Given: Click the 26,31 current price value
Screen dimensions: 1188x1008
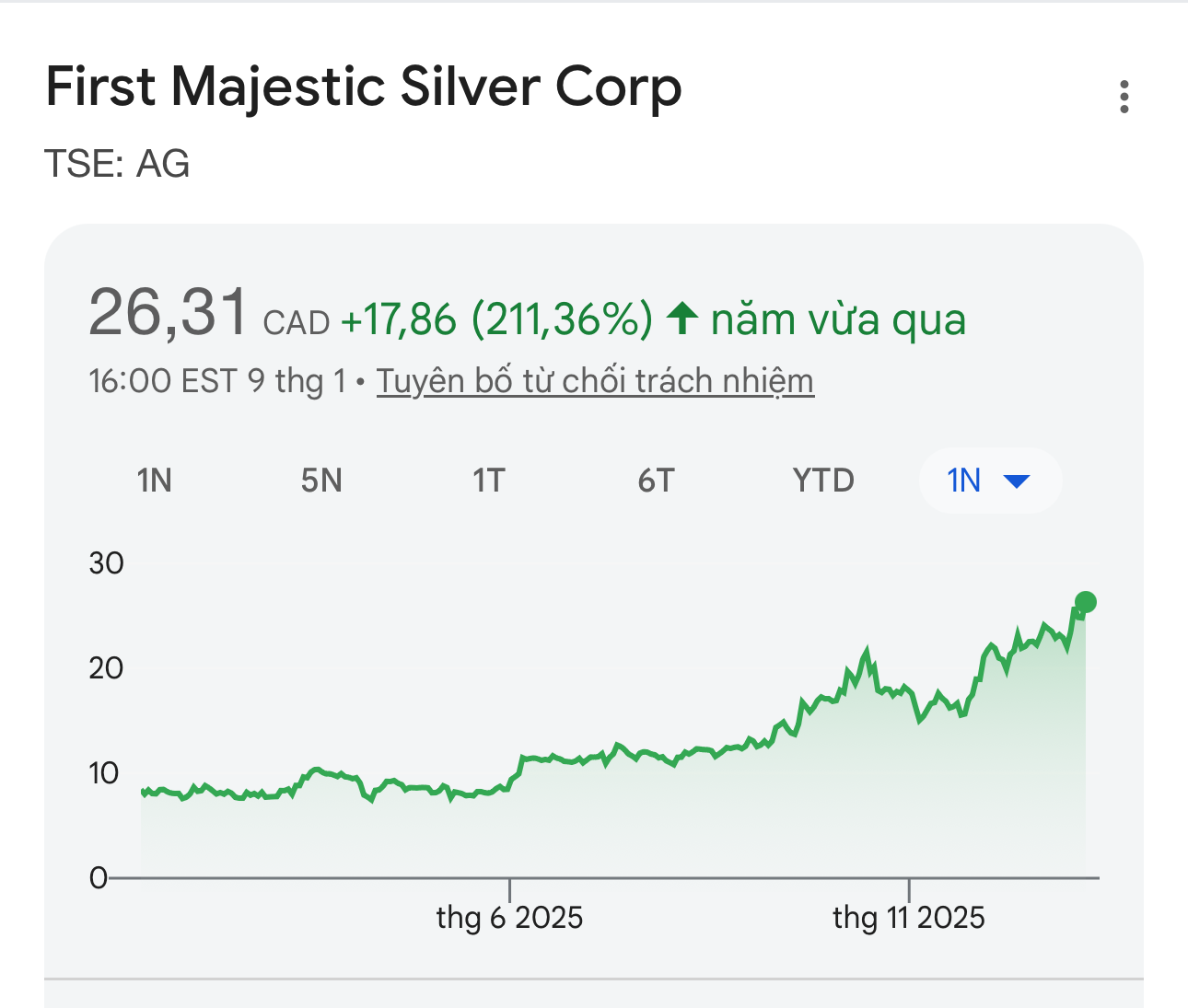Looking at the screenshot, I should 169,313.
